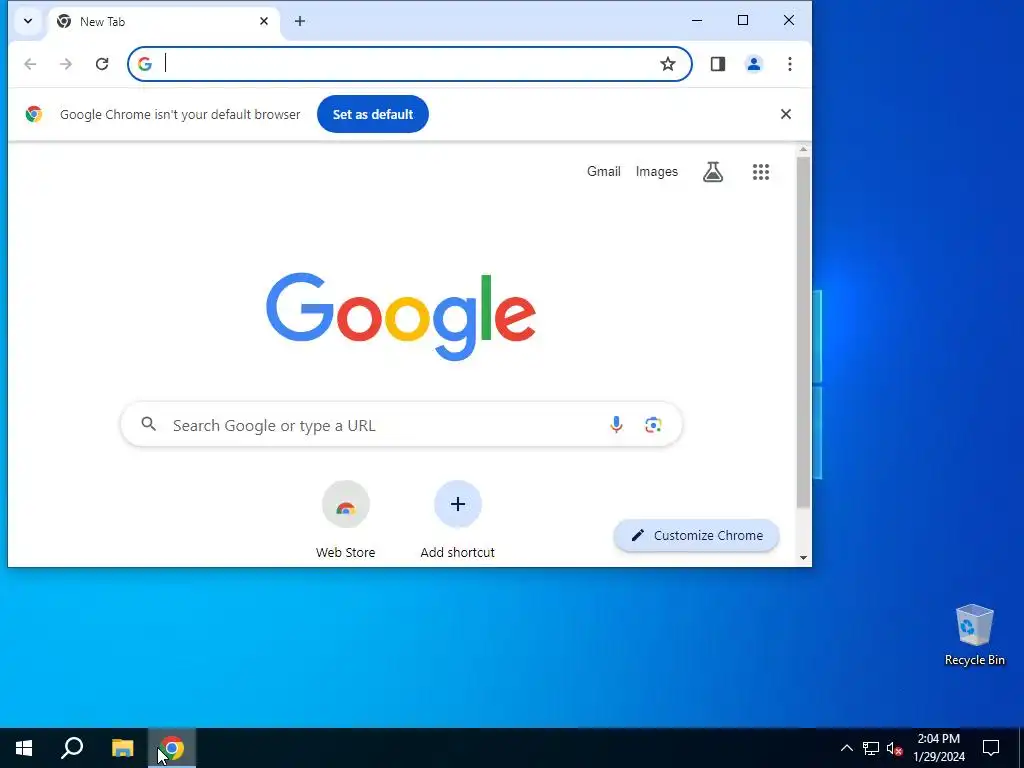1024x768 pixels.
Task: Open the Web Store shortcut
Action: 345,520
